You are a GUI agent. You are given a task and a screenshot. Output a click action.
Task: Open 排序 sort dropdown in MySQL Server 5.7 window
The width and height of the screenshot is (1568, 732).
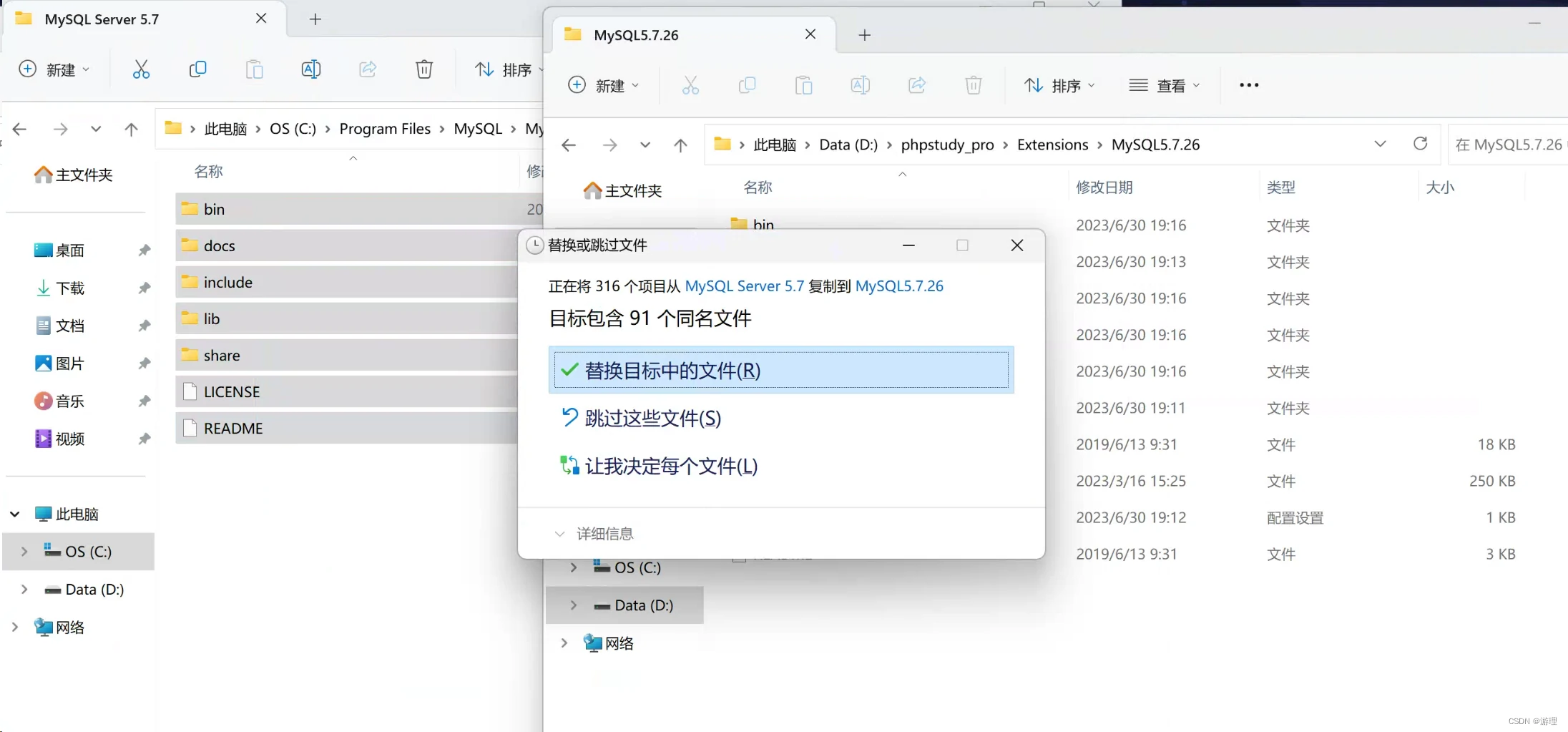509,69
